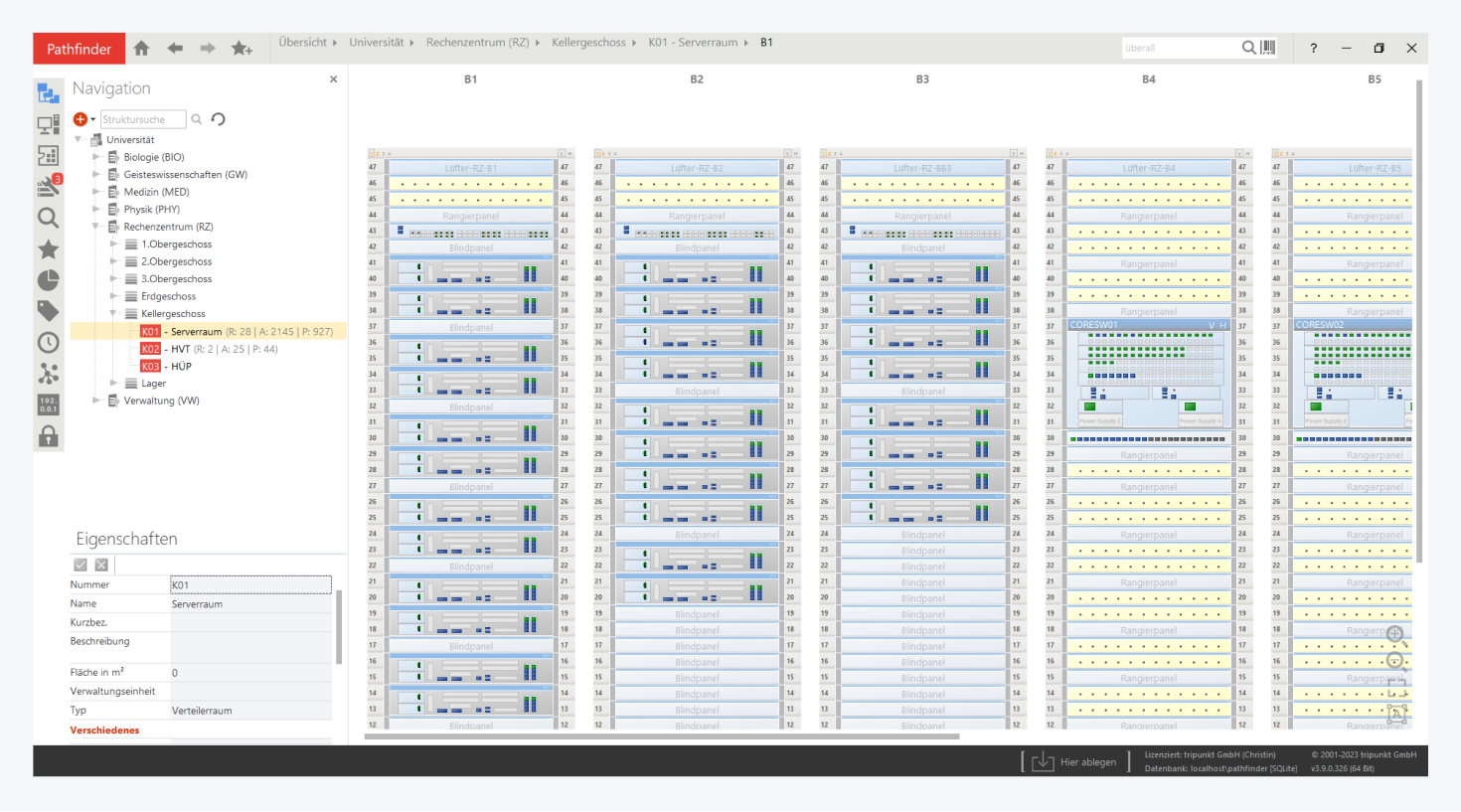The width and height of the screenshot is (1461, 812).
Task: Click the horizontal scrollbar under rack view
Action: click(662, 736)
